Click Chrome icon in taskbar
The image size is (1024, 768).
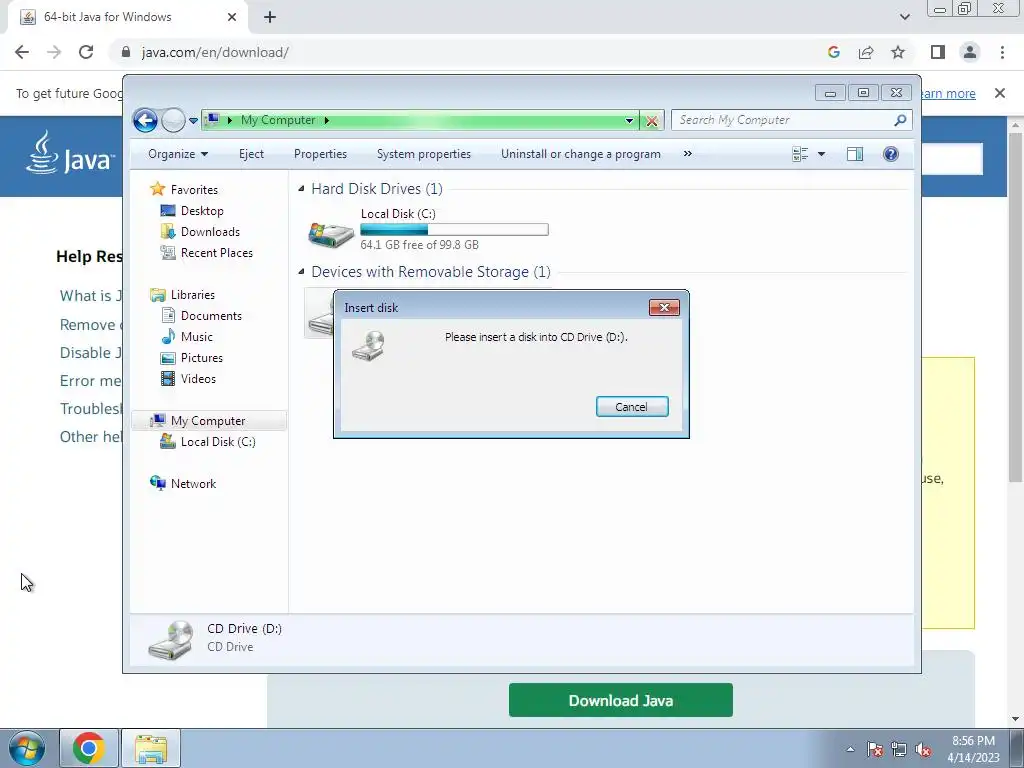click(89, 748)
